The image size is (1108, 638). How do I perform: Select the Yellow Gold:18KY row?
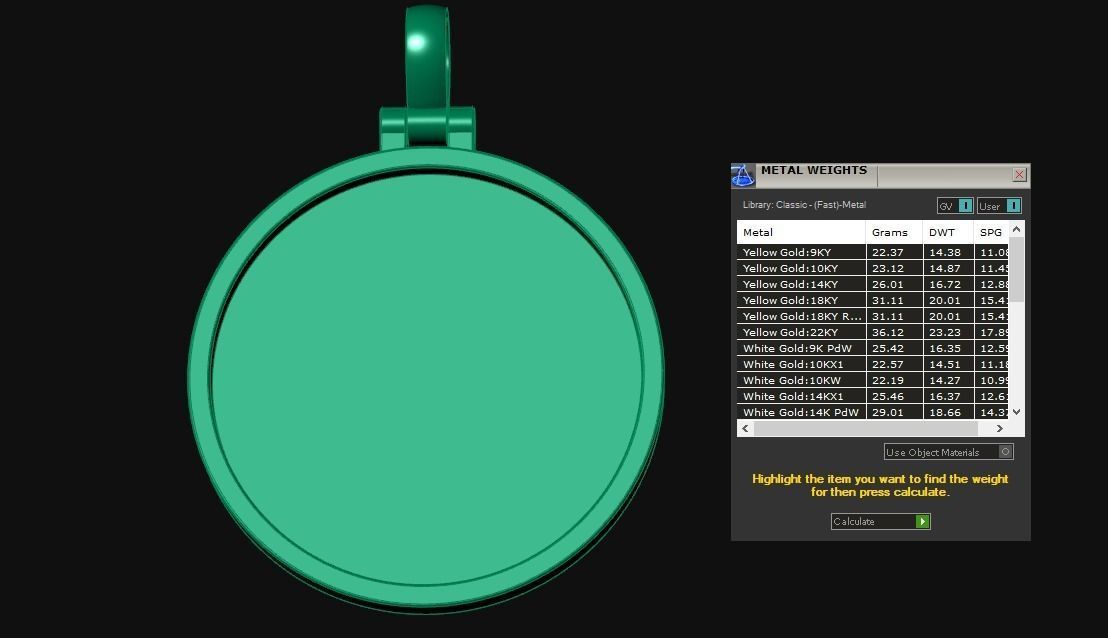pos(873,300)
